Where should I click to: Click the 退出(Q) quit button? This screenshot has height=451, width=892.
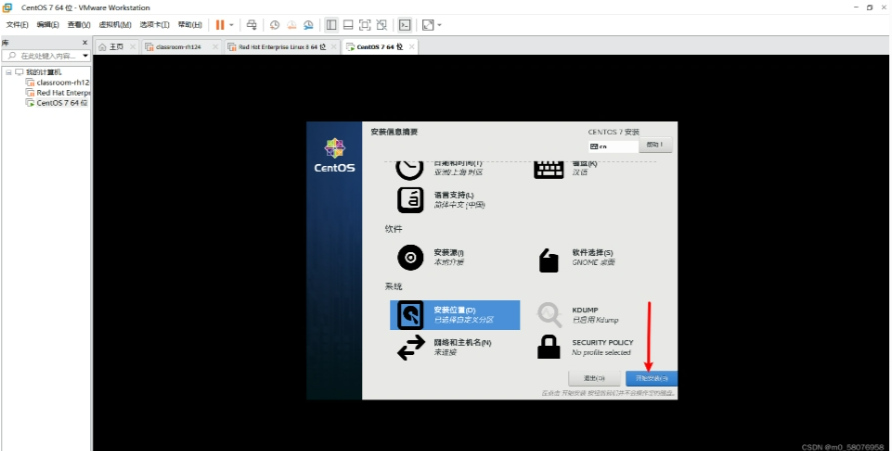tap(594, 378)
